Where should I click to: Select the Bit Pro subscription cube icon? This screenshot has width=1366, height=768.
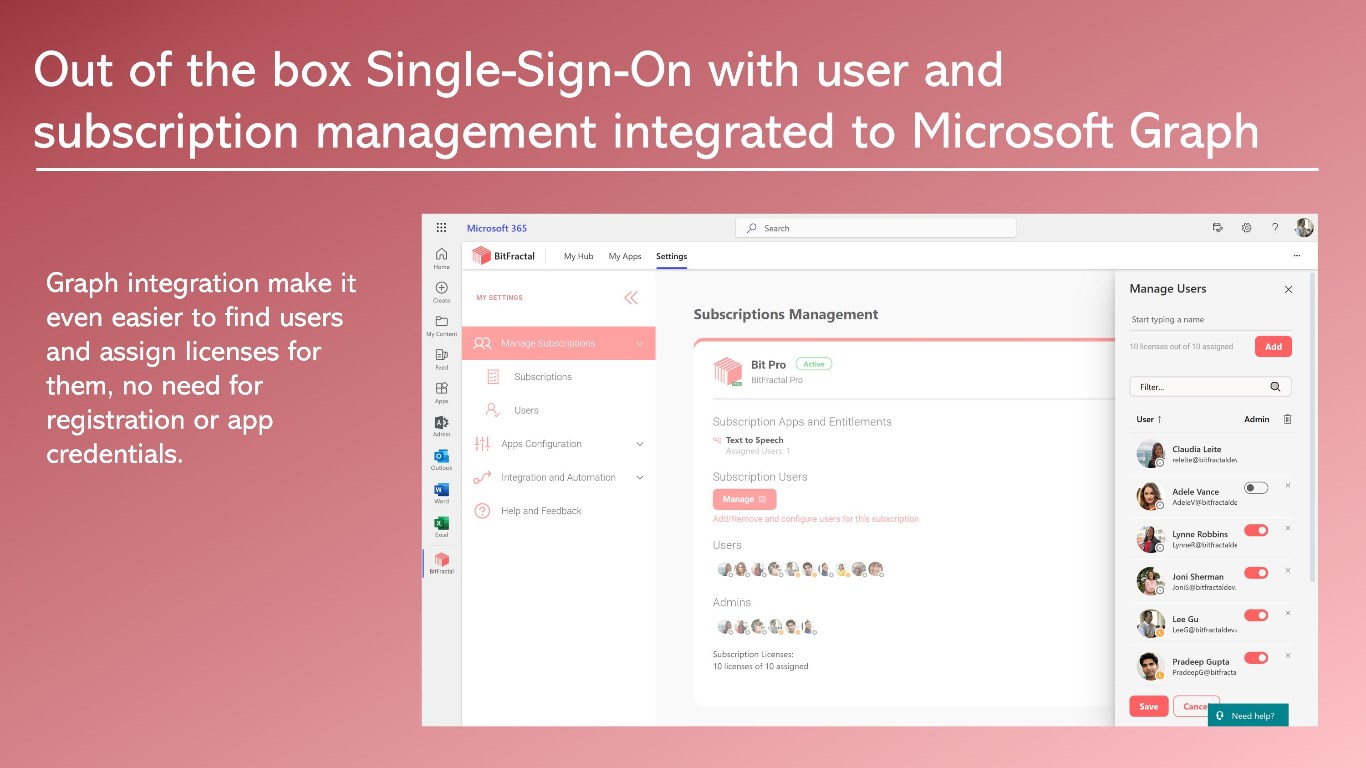pyautogui.click(x=728, y=371)
